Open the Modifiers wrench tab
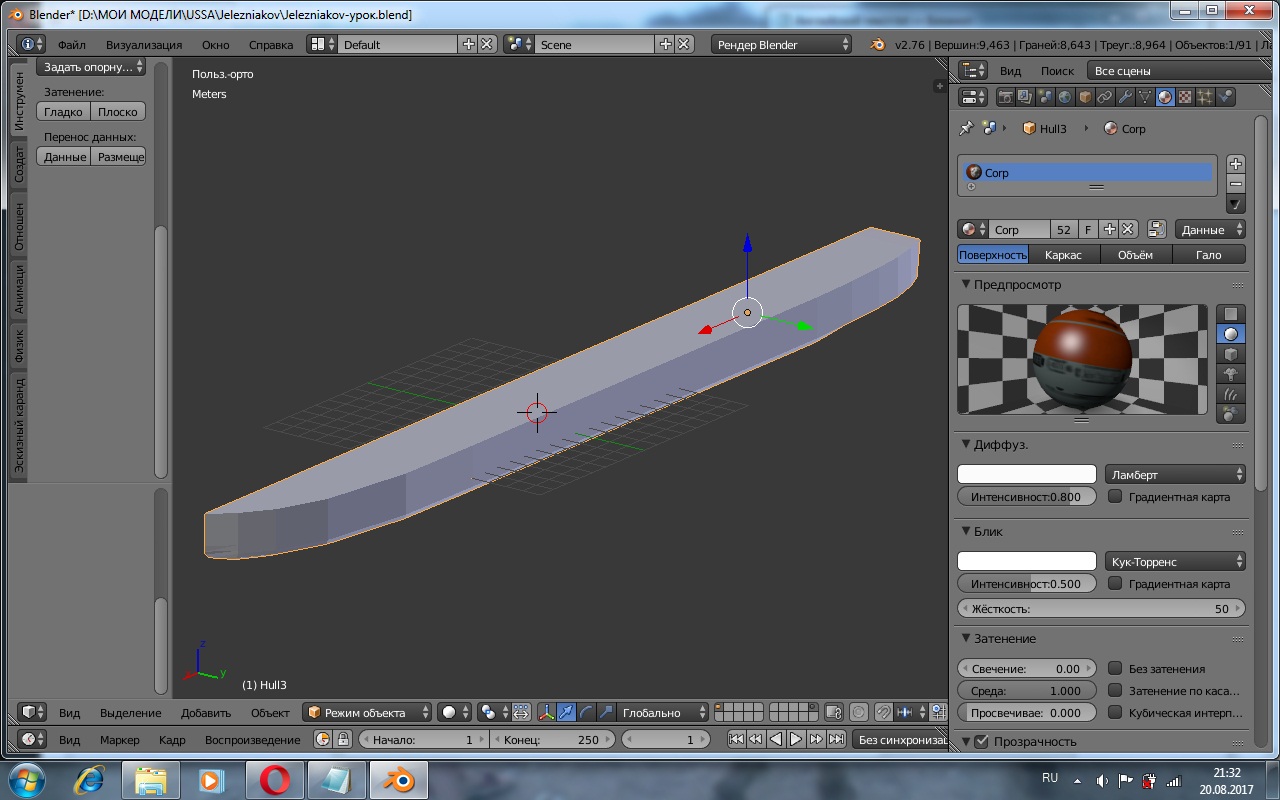The image size is (1280, 800). pos(1125,97)
